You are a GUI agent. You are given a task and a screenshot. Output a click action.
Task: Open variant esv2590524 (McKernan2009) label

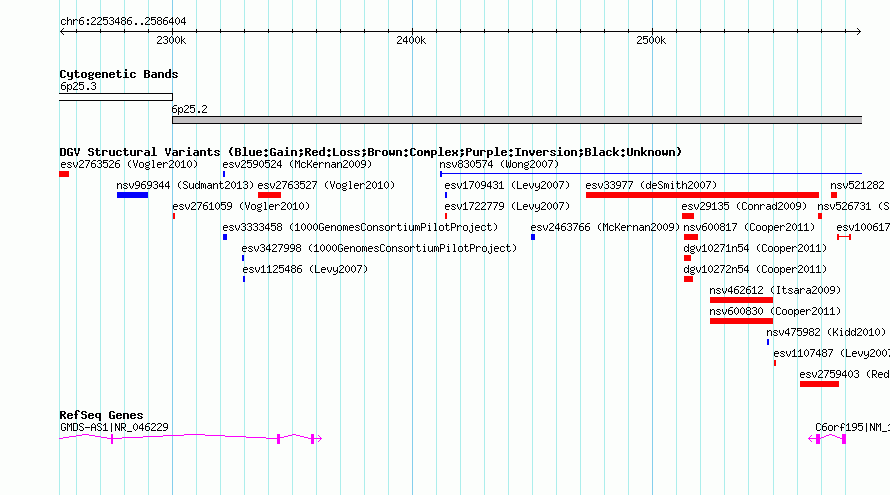[297, 165]
